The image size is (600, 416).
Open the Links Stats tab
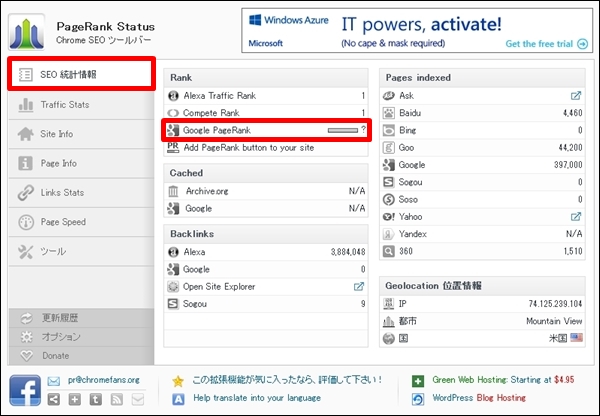click(81, 193)
